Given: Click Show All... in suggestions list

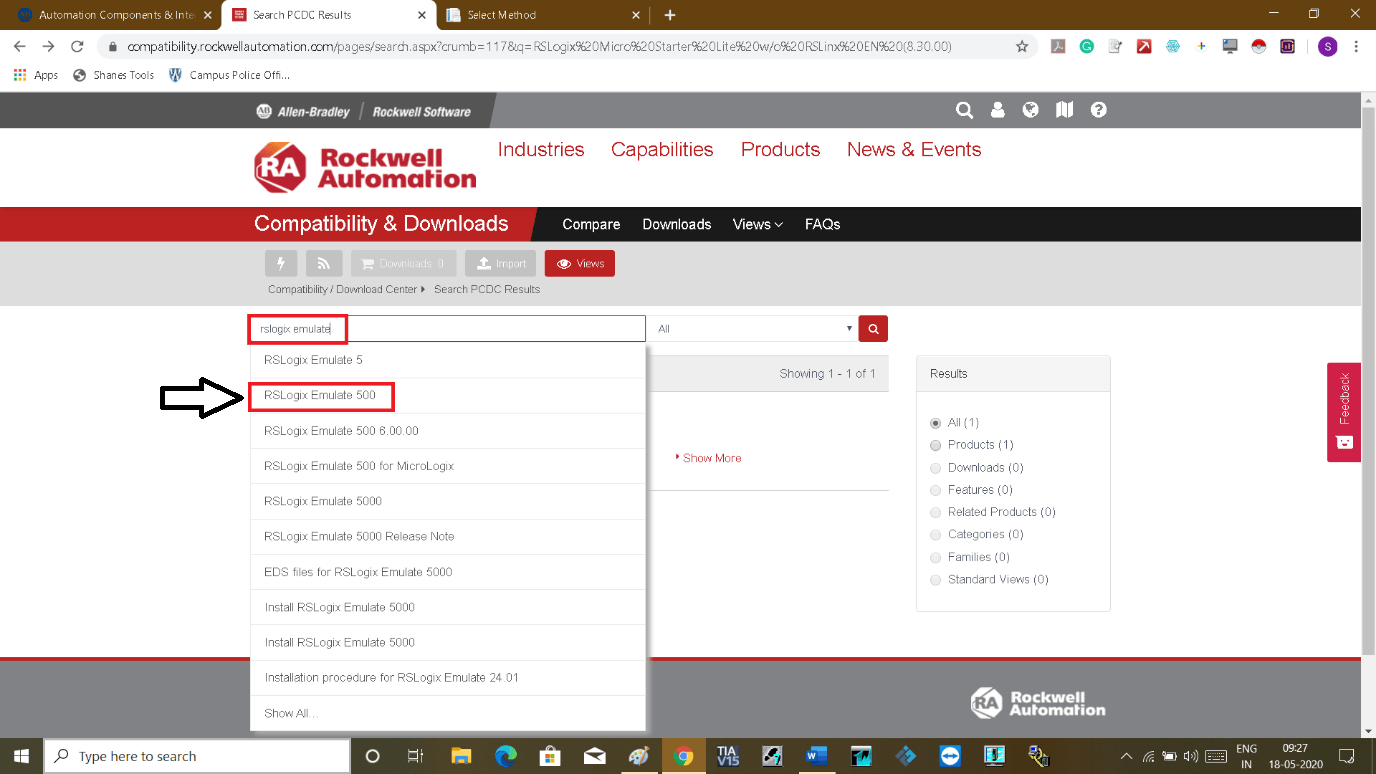Looking at the screenshot, I should click(447, 713).
